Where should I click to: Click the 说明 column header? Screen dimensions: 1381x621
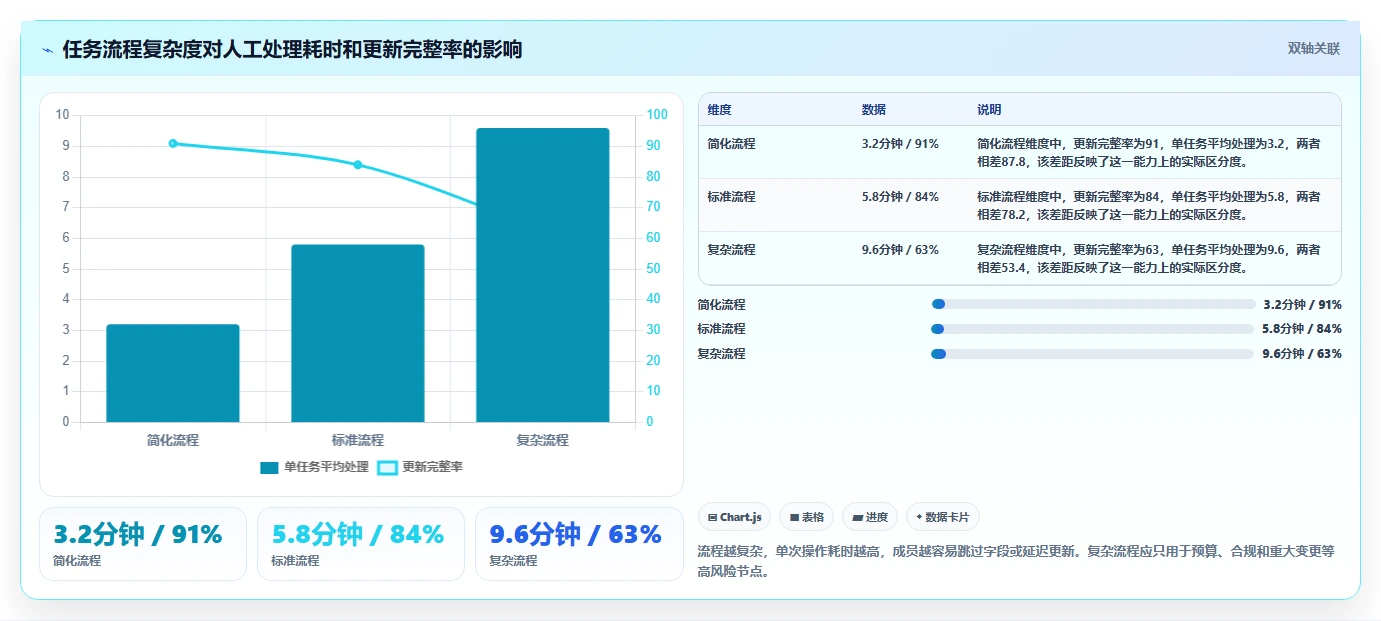989,110
